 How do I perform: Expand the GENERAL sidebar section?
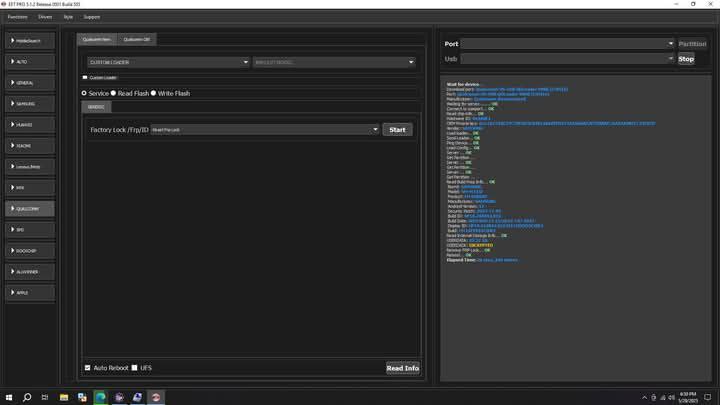pyautogui.click(x=30, y=83)
